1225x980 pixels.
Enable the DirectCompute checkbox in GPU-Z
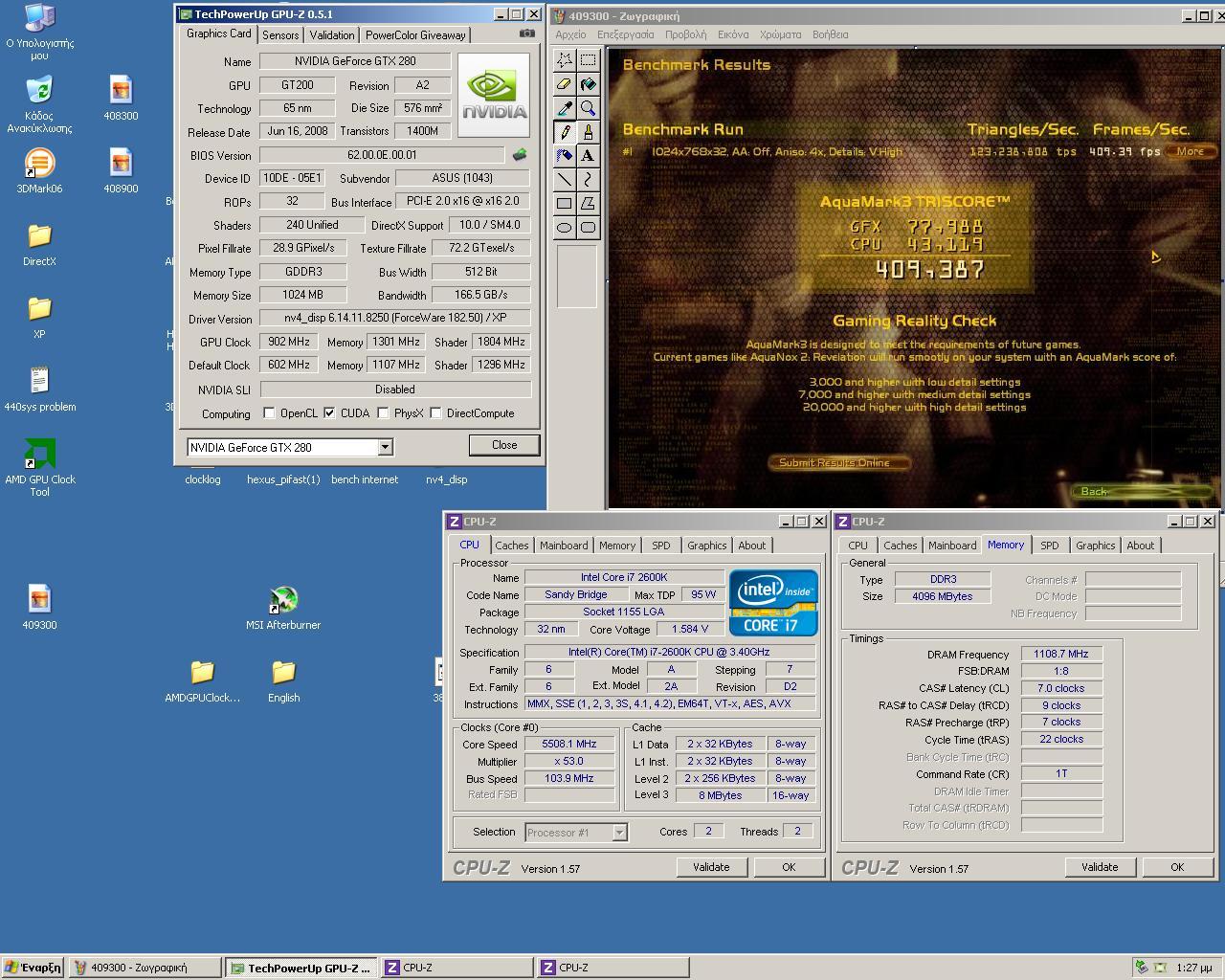click(435, 413)
